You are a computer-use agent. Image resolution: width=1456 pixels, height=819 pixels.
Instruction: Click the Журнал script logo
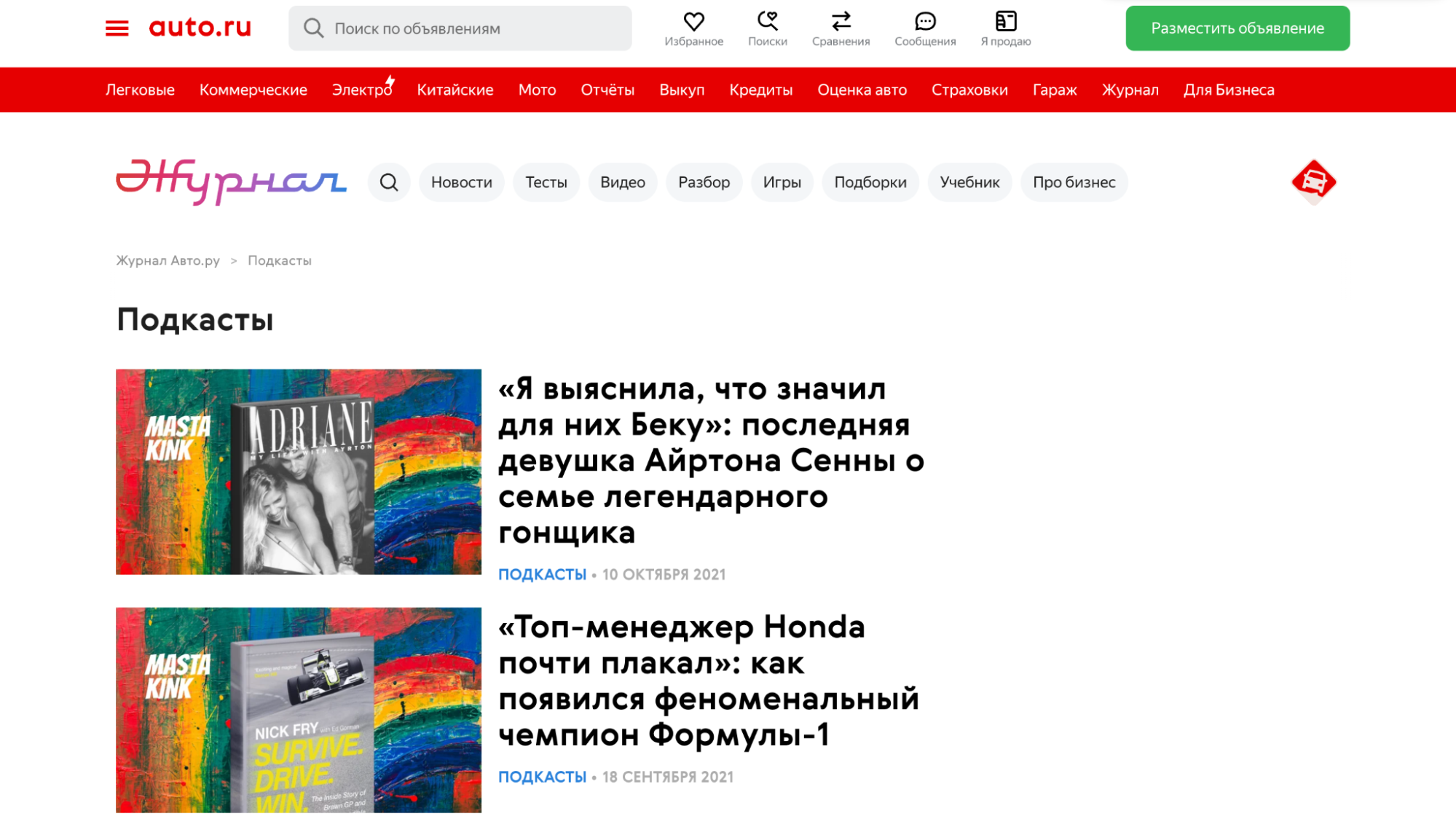click(231, 182)
